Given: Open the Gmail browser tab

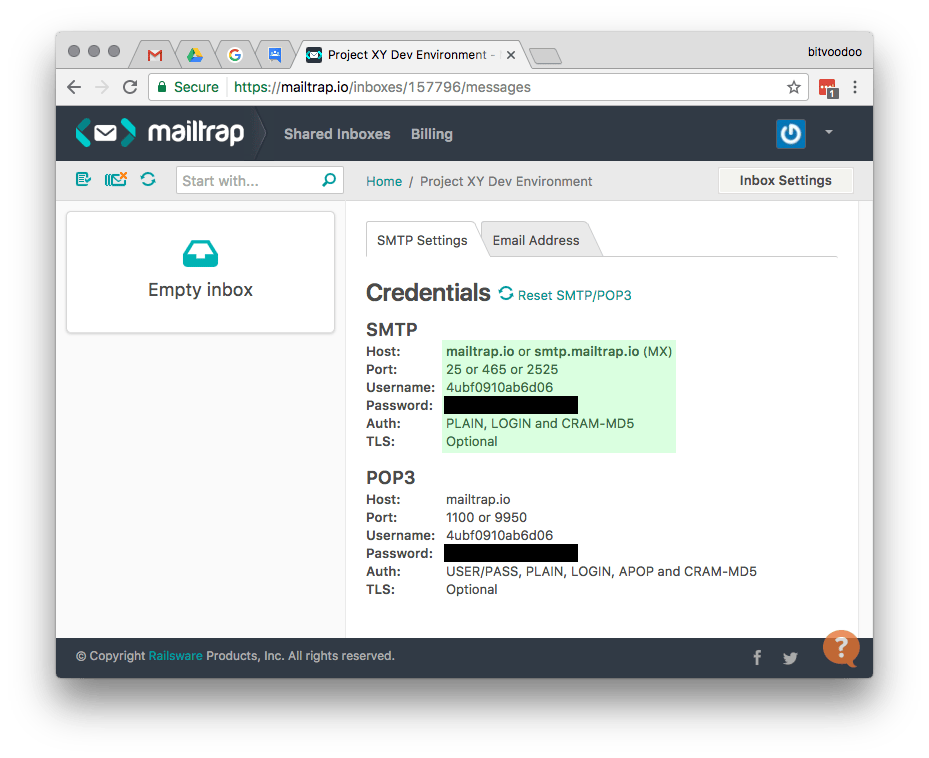Looking at the screenshot, I should point(155,55).
